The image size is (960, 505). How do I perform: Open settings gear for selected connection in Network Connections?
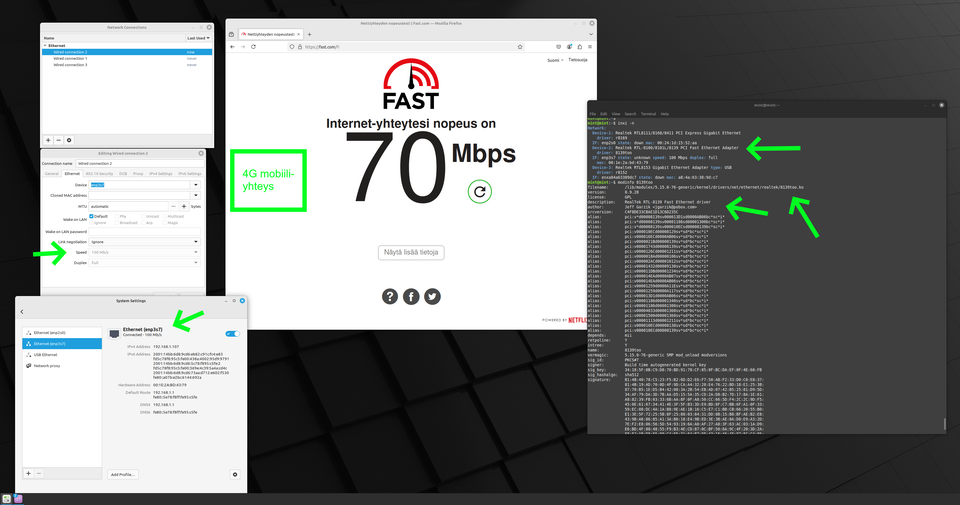pyautogui.click(x=69, y=140)
